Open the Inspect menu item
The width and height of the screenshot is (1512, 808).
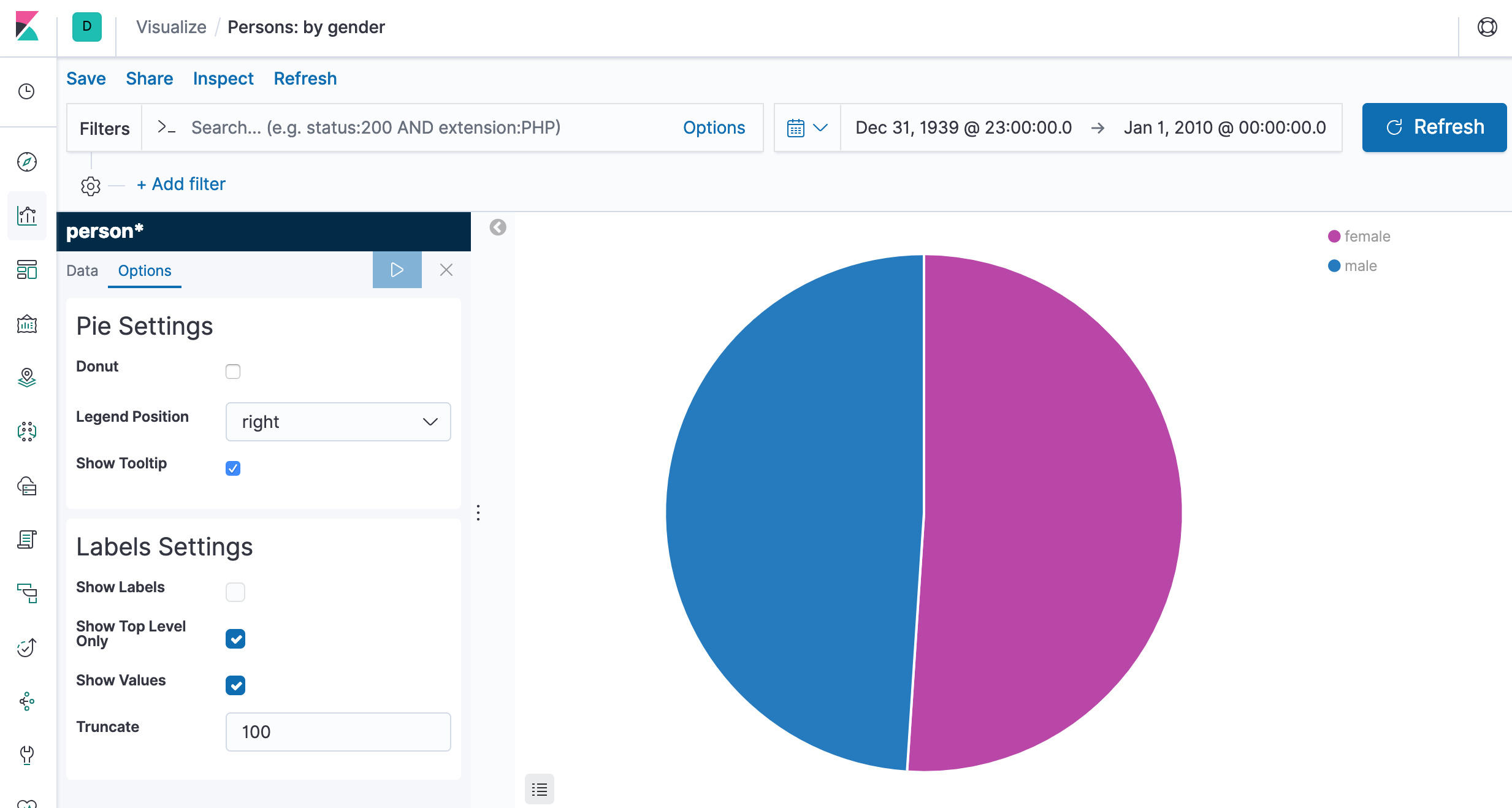223,78
